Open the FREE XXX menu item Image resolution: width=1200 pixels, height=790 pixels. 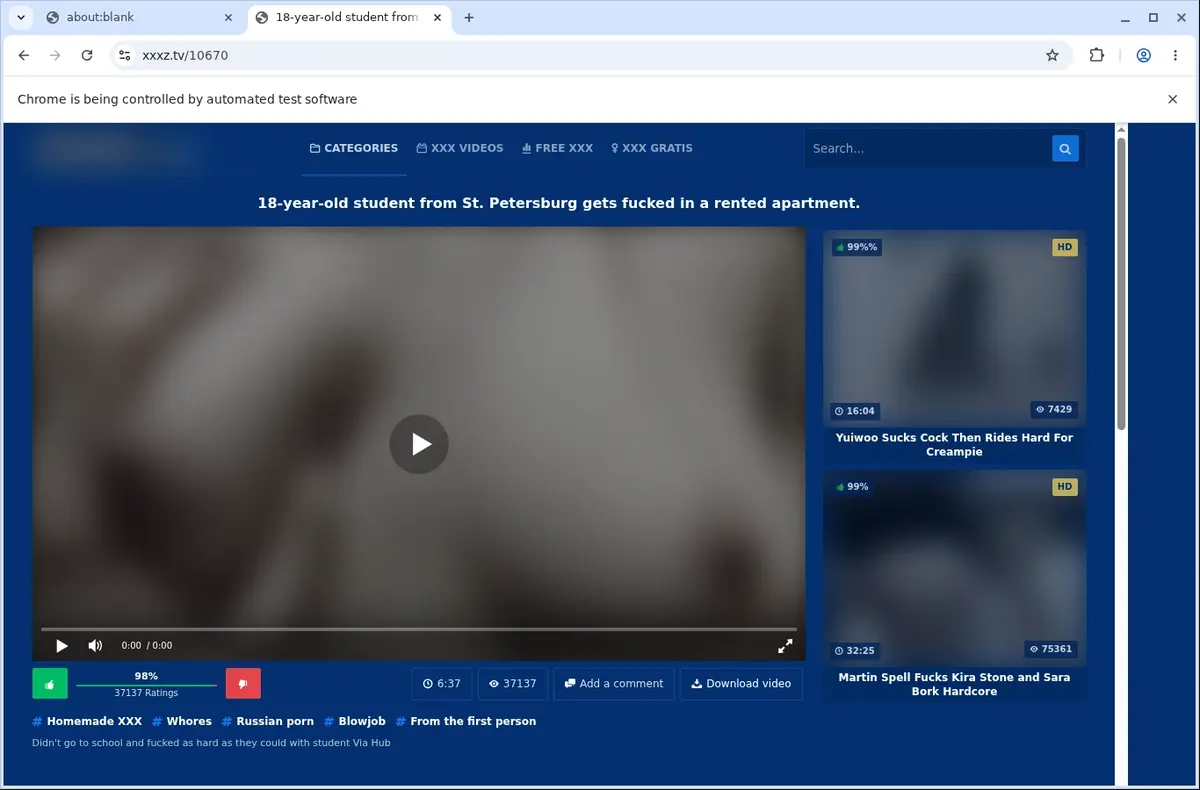tap(557, 148)
